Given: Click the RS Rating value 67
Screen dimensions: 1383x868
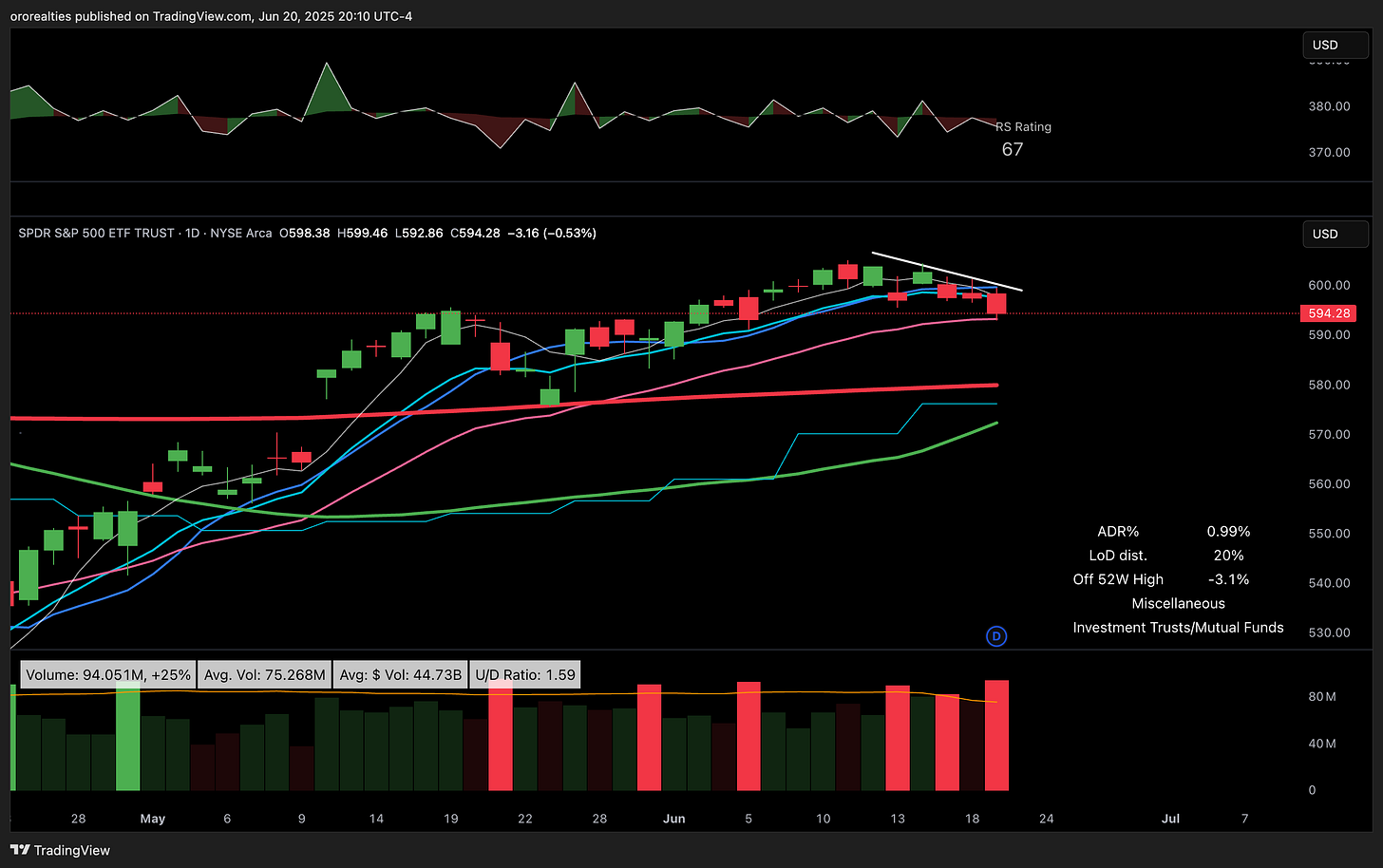Looking at the screenshot, I should click(1013, 149).
